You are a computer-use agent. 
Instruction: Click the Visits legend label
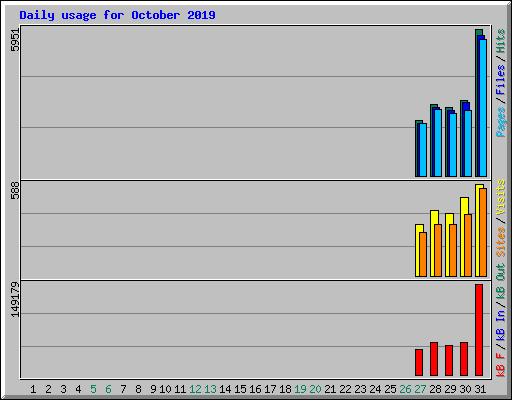point(500,197)
